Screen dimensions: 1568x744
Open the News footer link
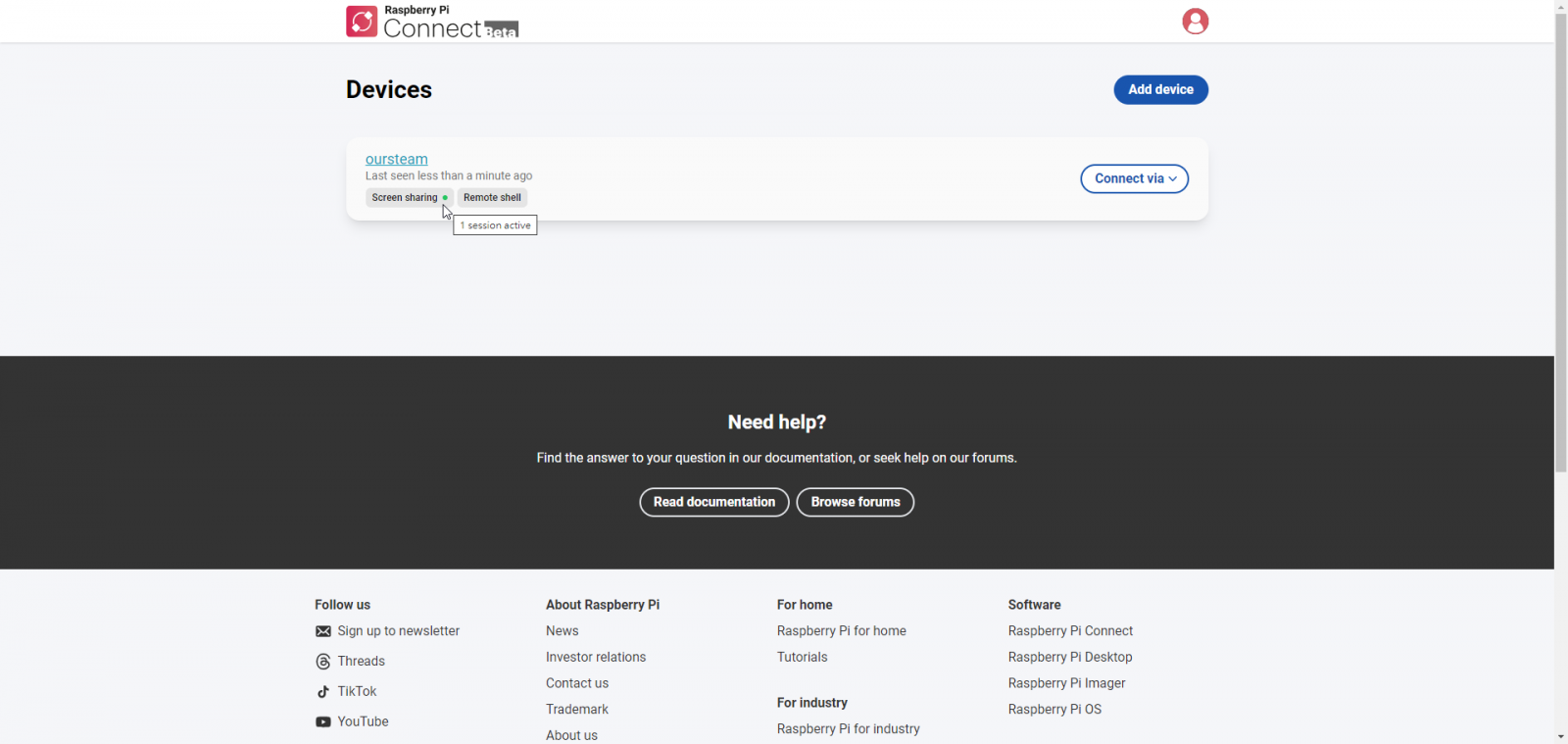pyautogui.click(x=563, y=631)
